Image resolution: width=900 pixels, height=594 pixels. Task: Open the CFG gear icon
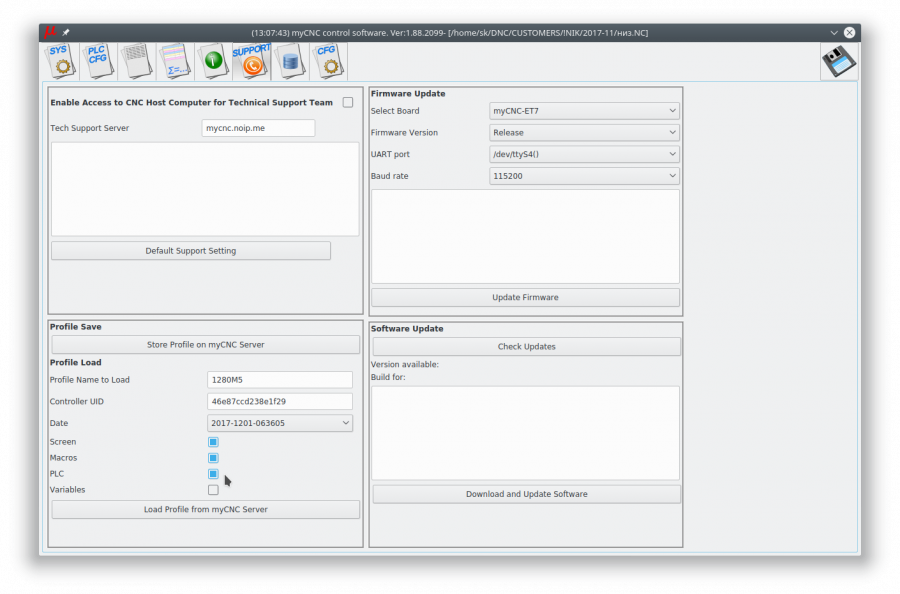pos(328,61)
